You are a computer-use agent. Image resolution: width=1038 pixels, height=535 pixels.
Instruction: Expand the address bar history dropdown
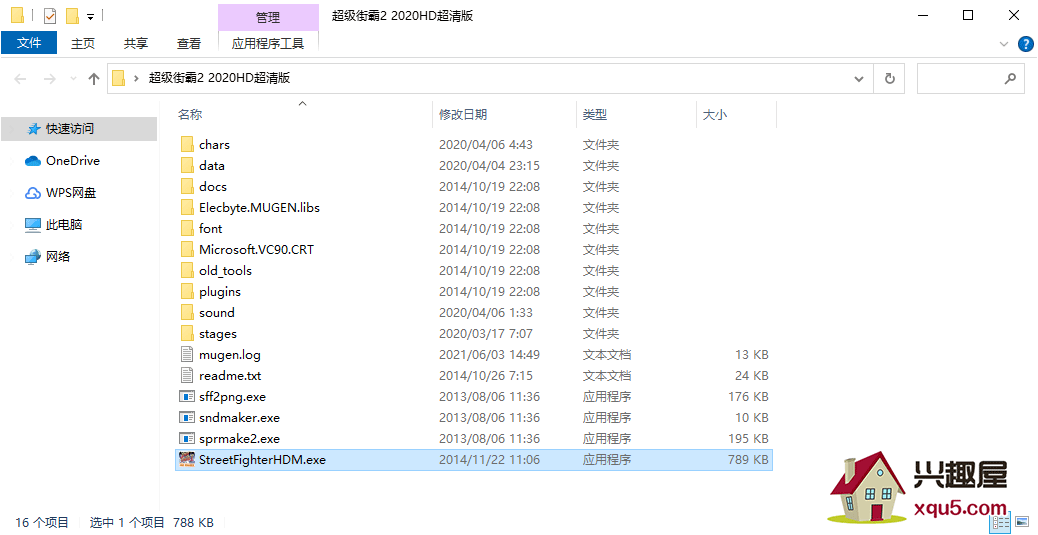pos(859,78)
